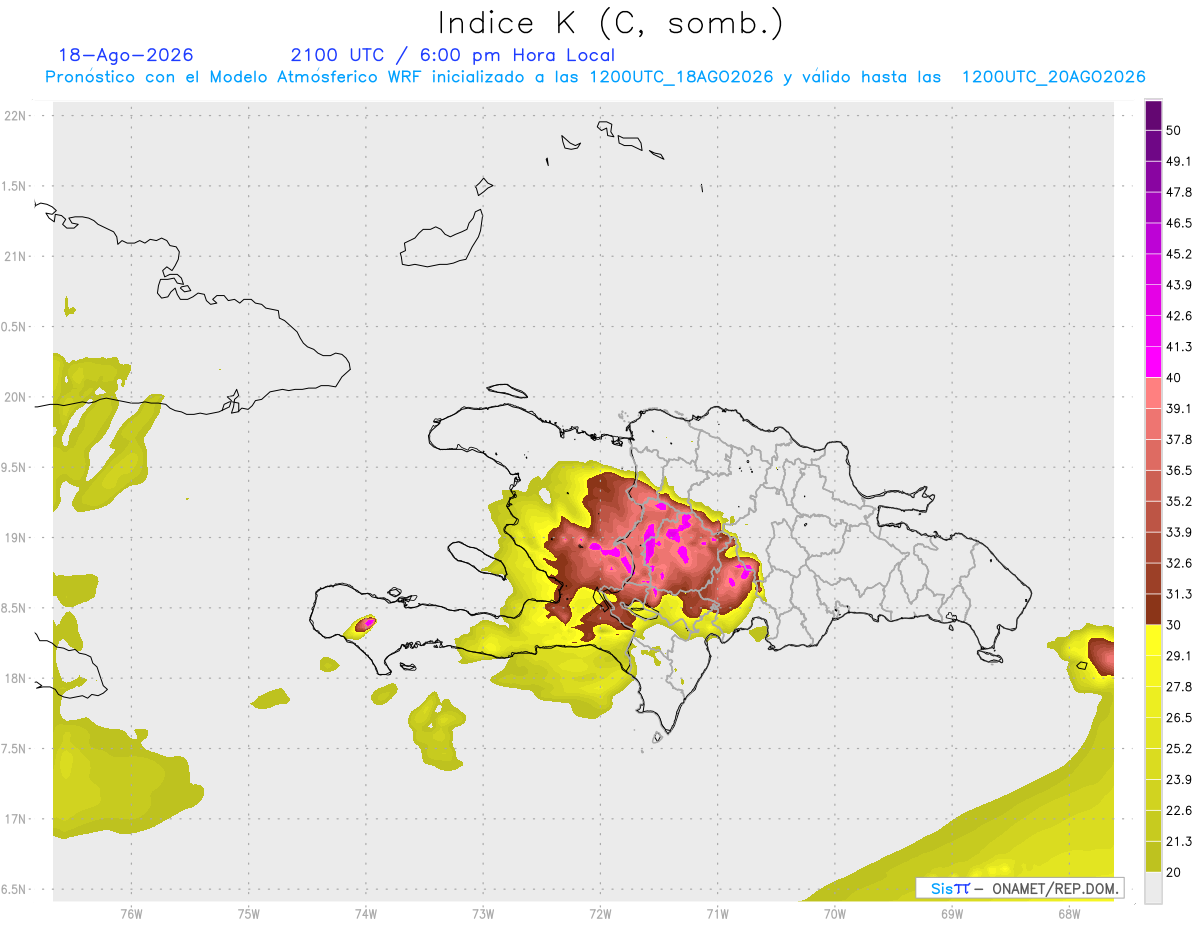Click "Pronostico con el Modelo Atmosferico WRF" text

pyautogui.click(x=235, y=77)
